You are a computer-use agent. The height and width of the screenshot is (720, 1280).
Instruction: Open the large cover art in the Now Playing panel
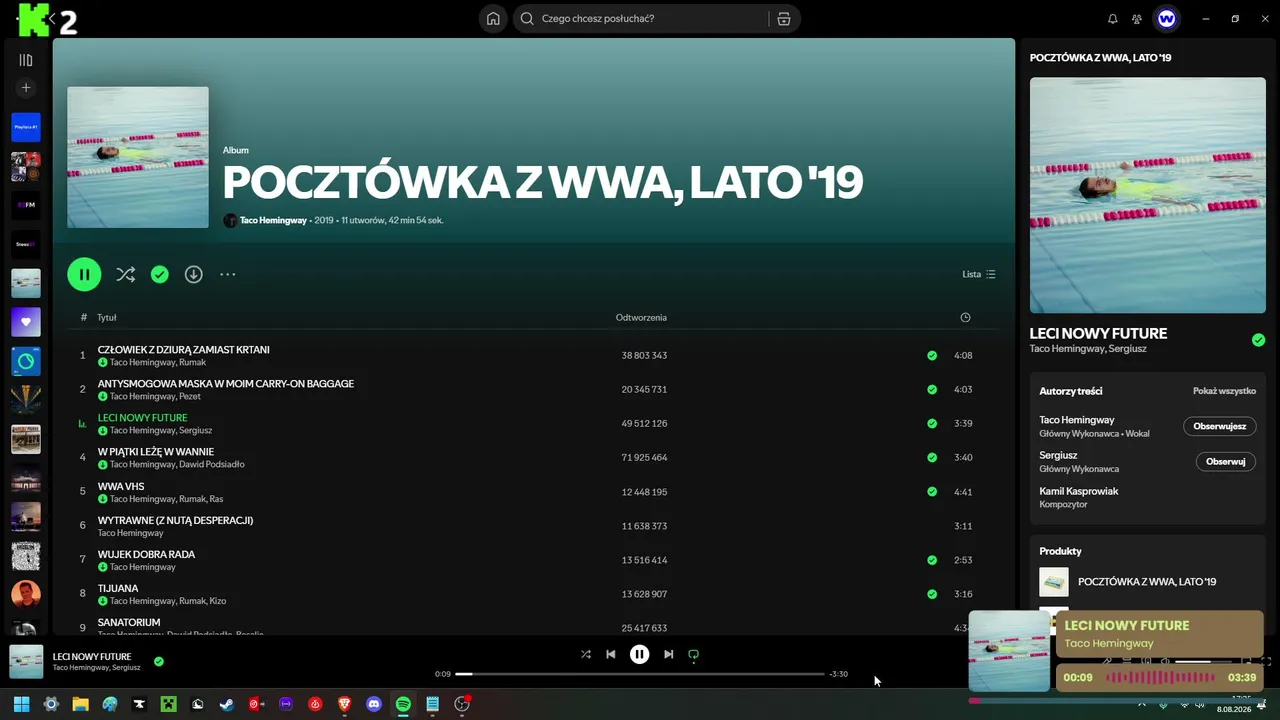tap(1147, 195)
